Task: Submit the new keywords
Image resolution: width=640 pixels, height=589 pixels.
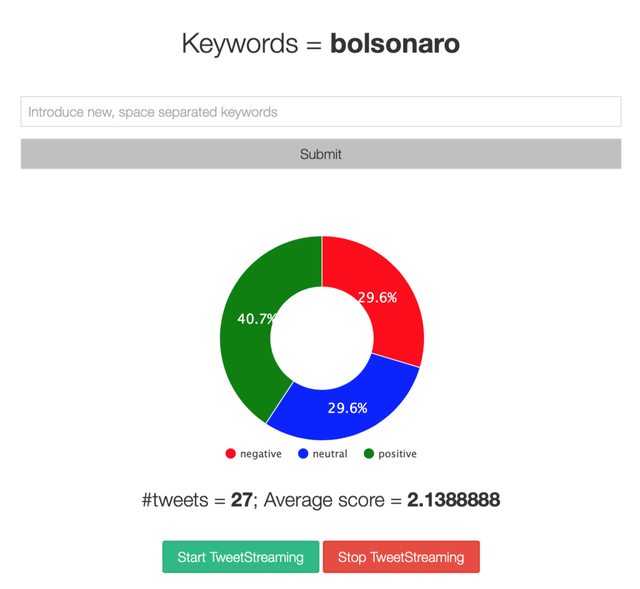Action: pyautogui.click(x=321, y=154)
